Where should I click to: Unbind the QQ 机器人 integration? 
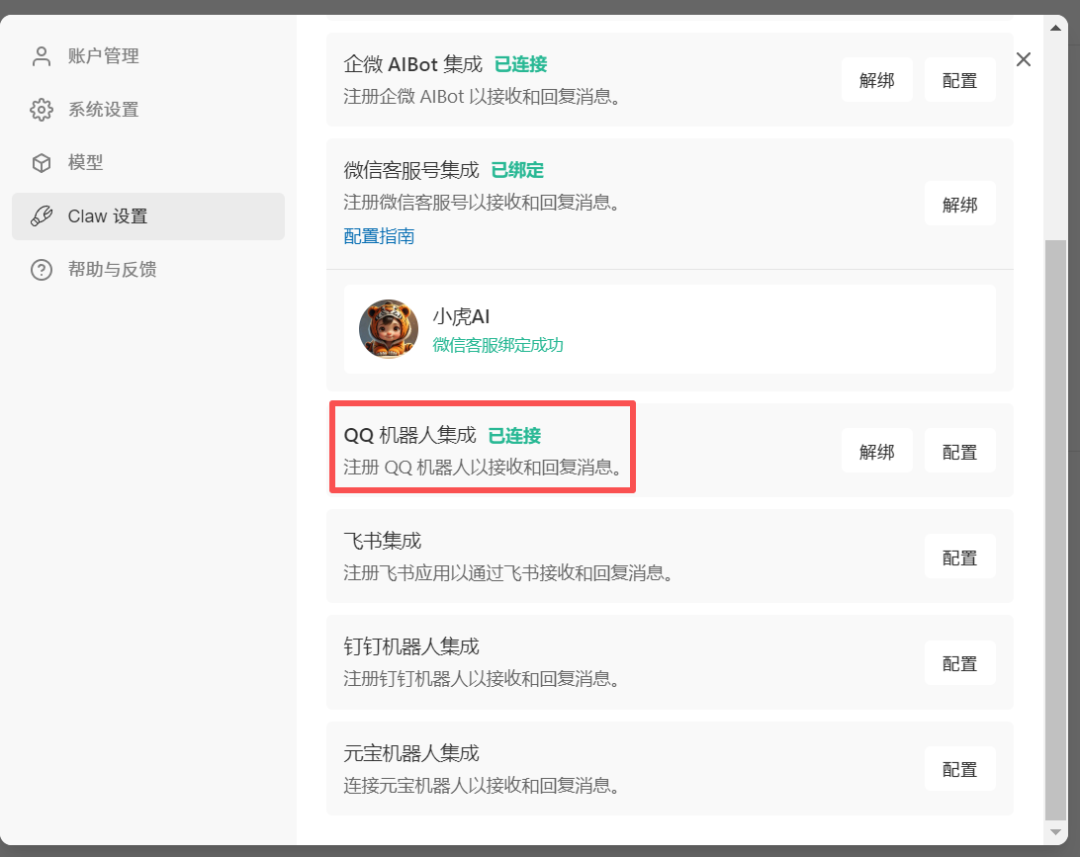pos(877,451)
